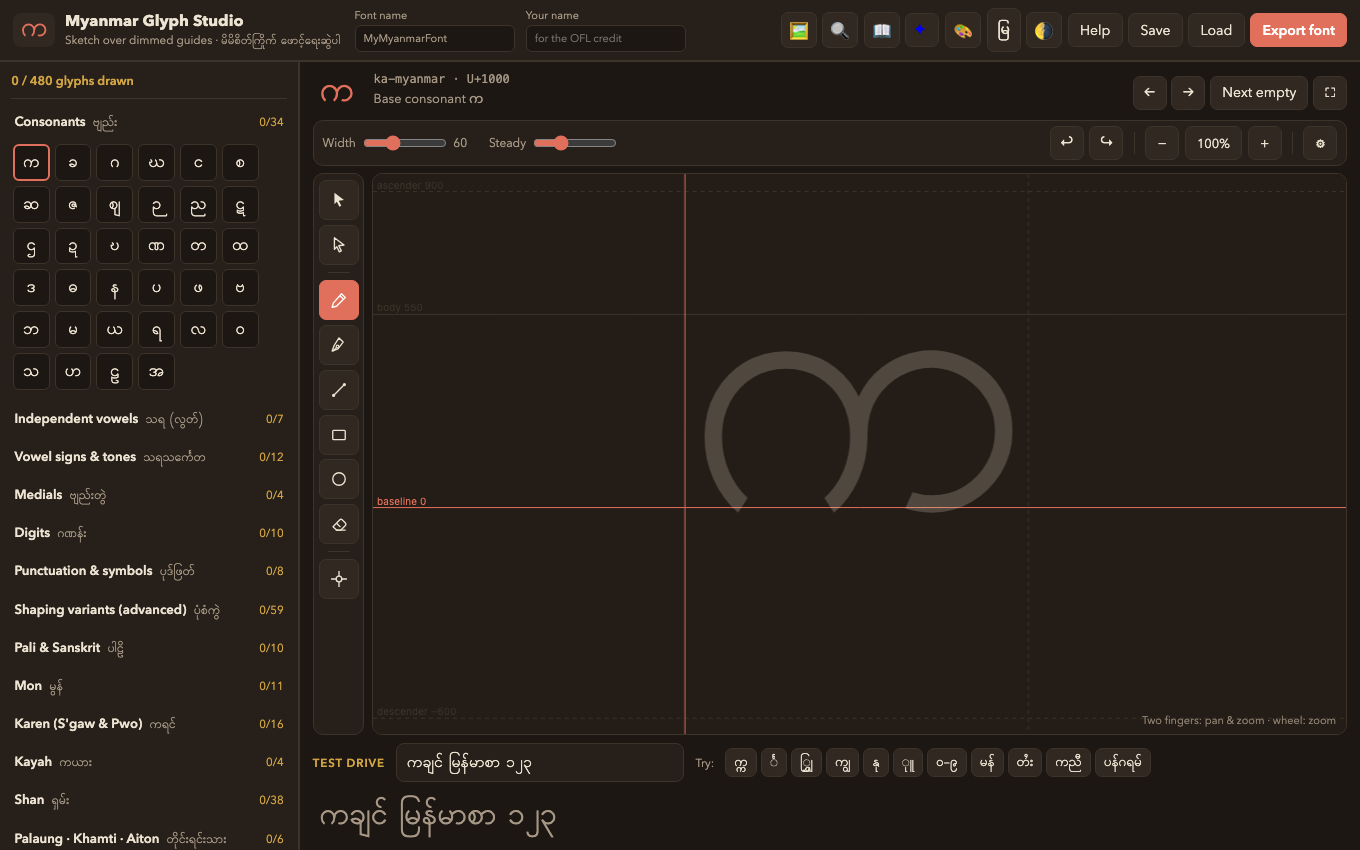This screenshot has width=1360, height=850.
Task: Go to the previous glyph
Action: pyautogui.click(x=1150, y=92)
